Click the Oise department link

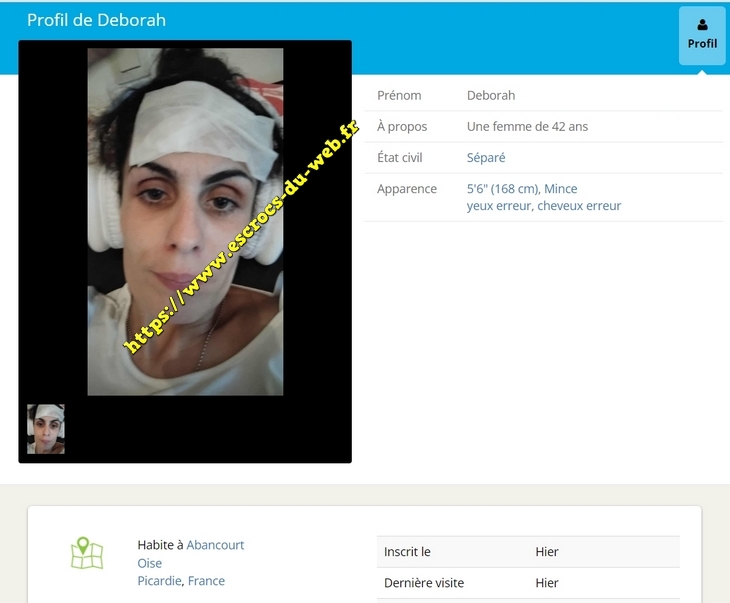pos(150,563)
